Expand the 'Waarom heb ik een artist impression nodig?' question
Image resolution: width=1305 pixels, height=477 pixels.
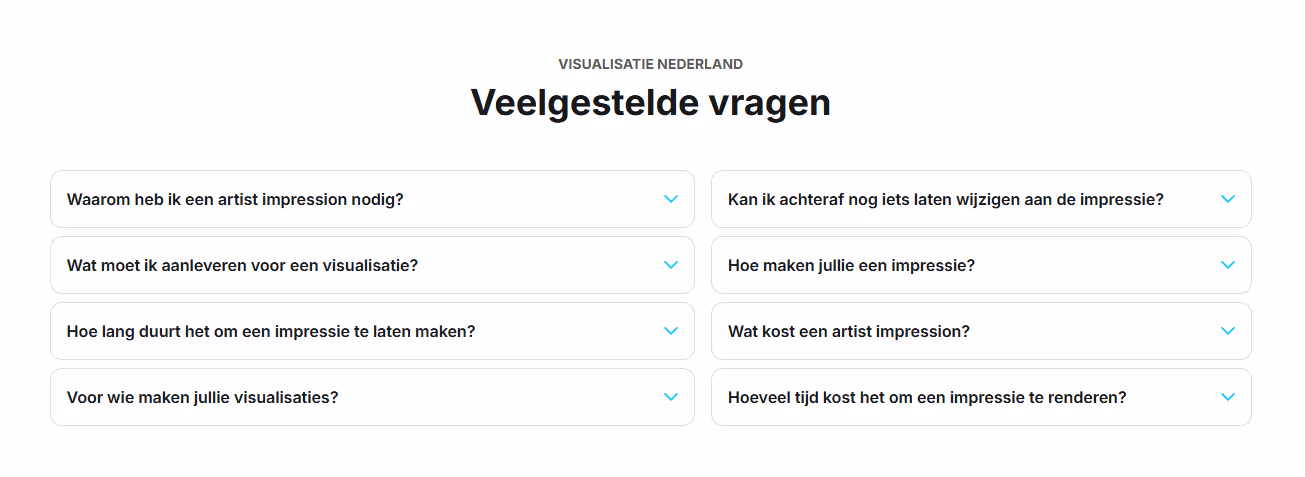pos(235,199)
